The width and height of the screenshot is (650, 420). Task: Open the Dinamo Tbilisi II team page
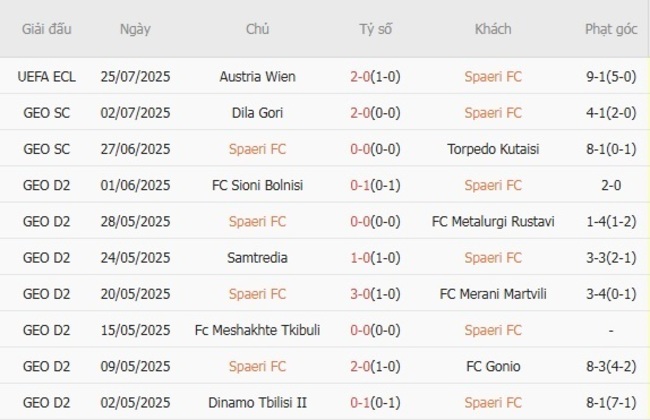[257, 402]
